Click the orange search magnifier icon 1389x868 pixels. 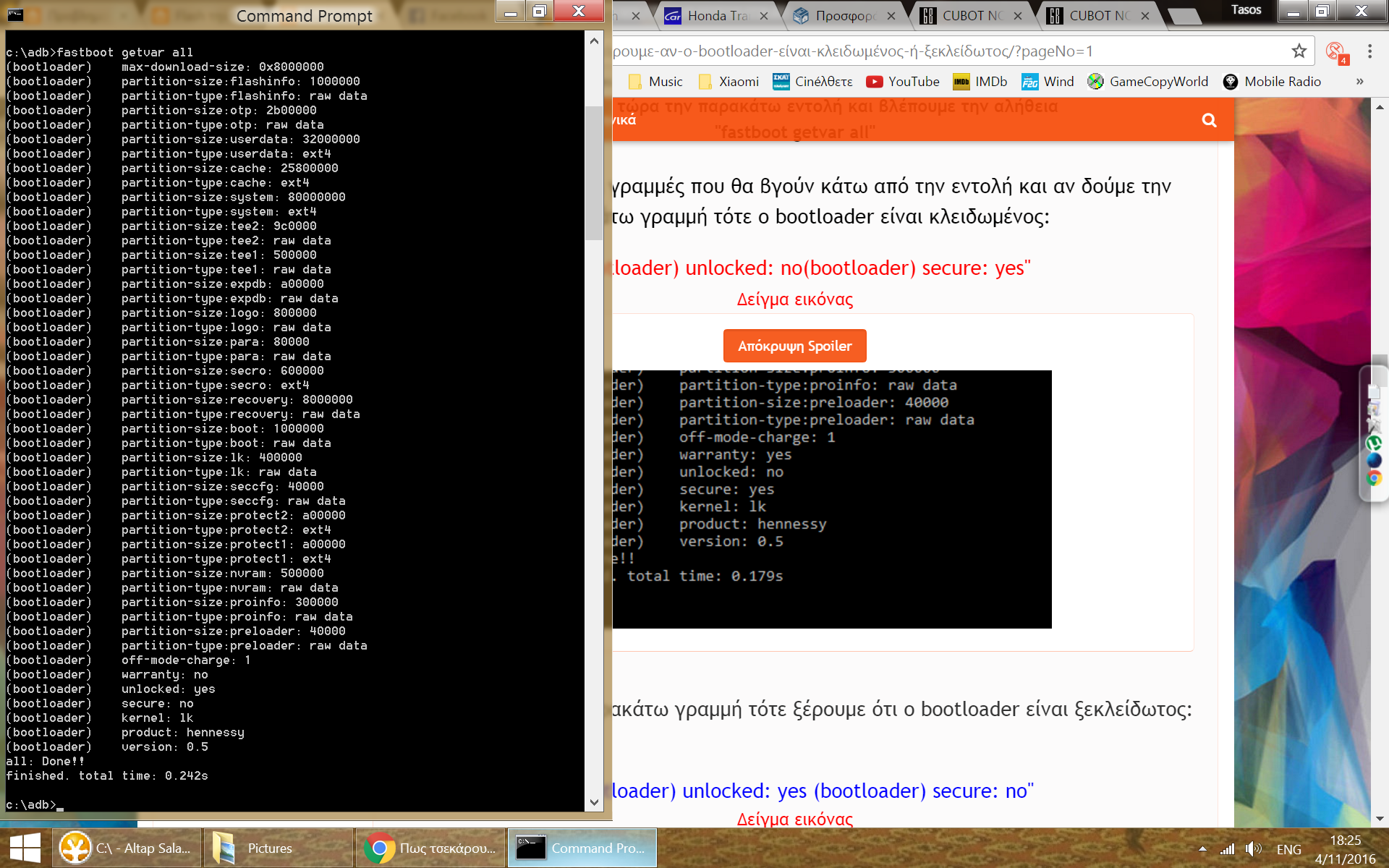point(1209,120)
